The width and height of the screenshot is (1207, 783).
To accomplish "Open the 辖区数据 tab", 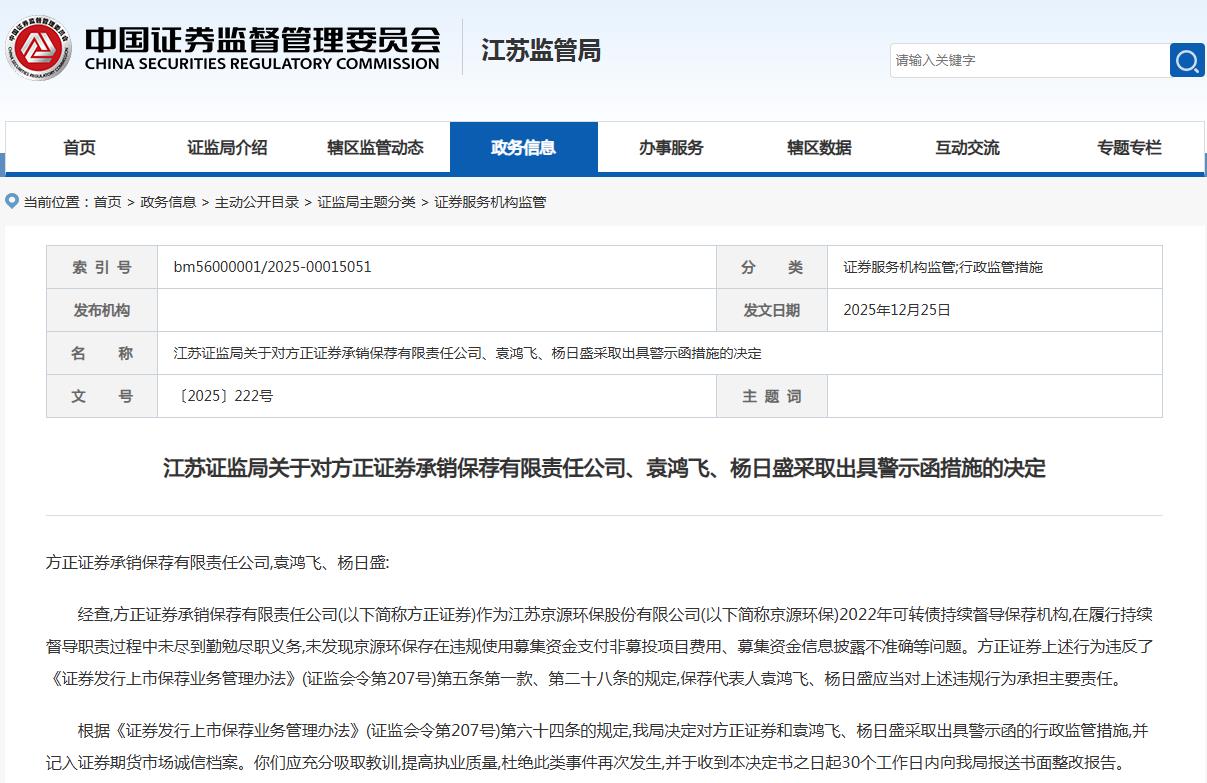I will click(819, 148).
